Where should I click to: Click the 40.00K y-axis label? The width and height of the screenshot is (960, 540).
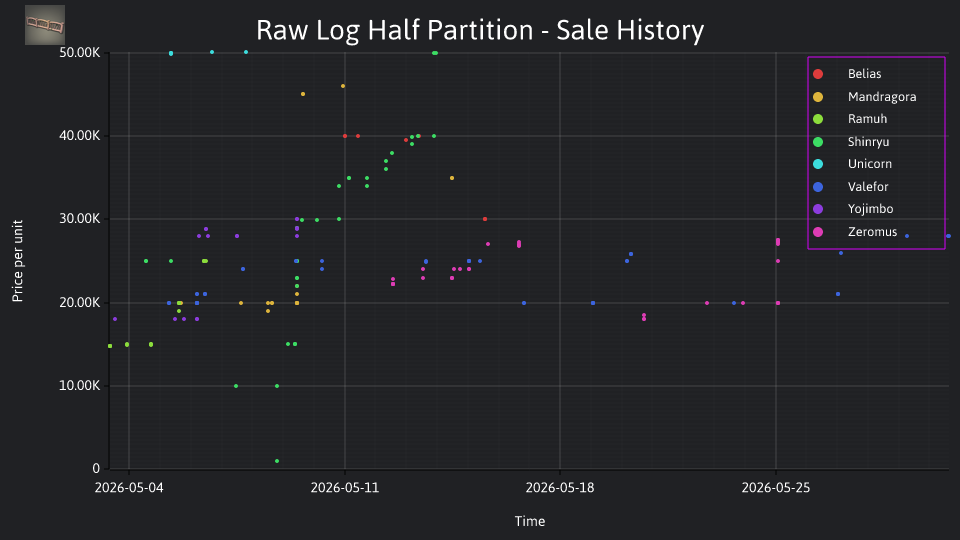80,136
